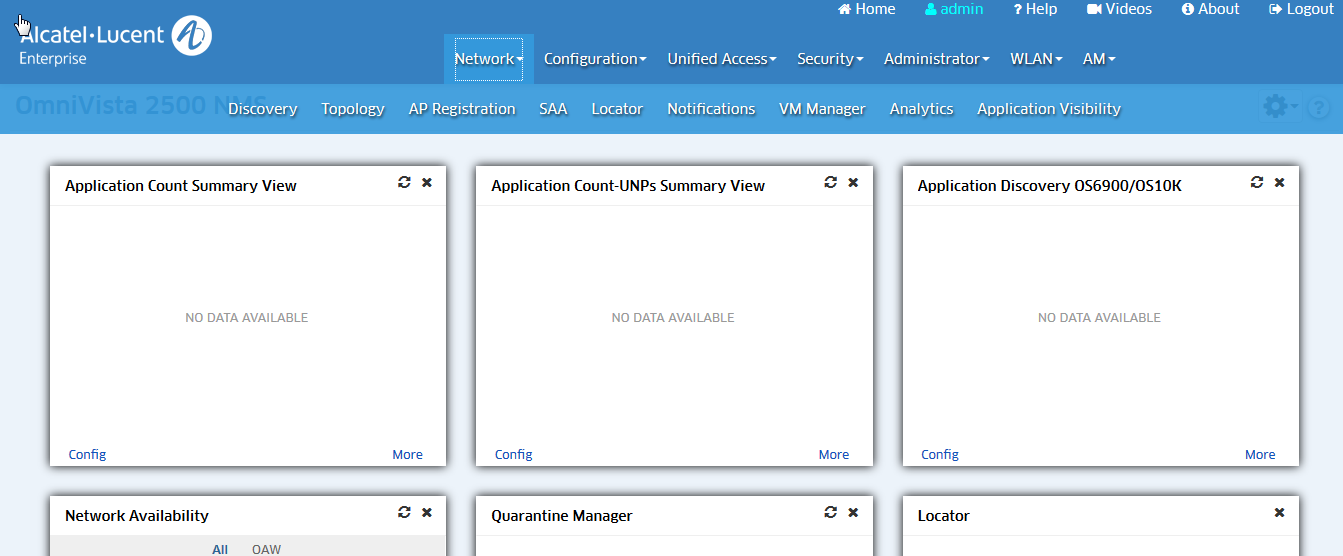Expand the Security dropdown menu
The image size is (1343, 556).
[x=830, y=59]
